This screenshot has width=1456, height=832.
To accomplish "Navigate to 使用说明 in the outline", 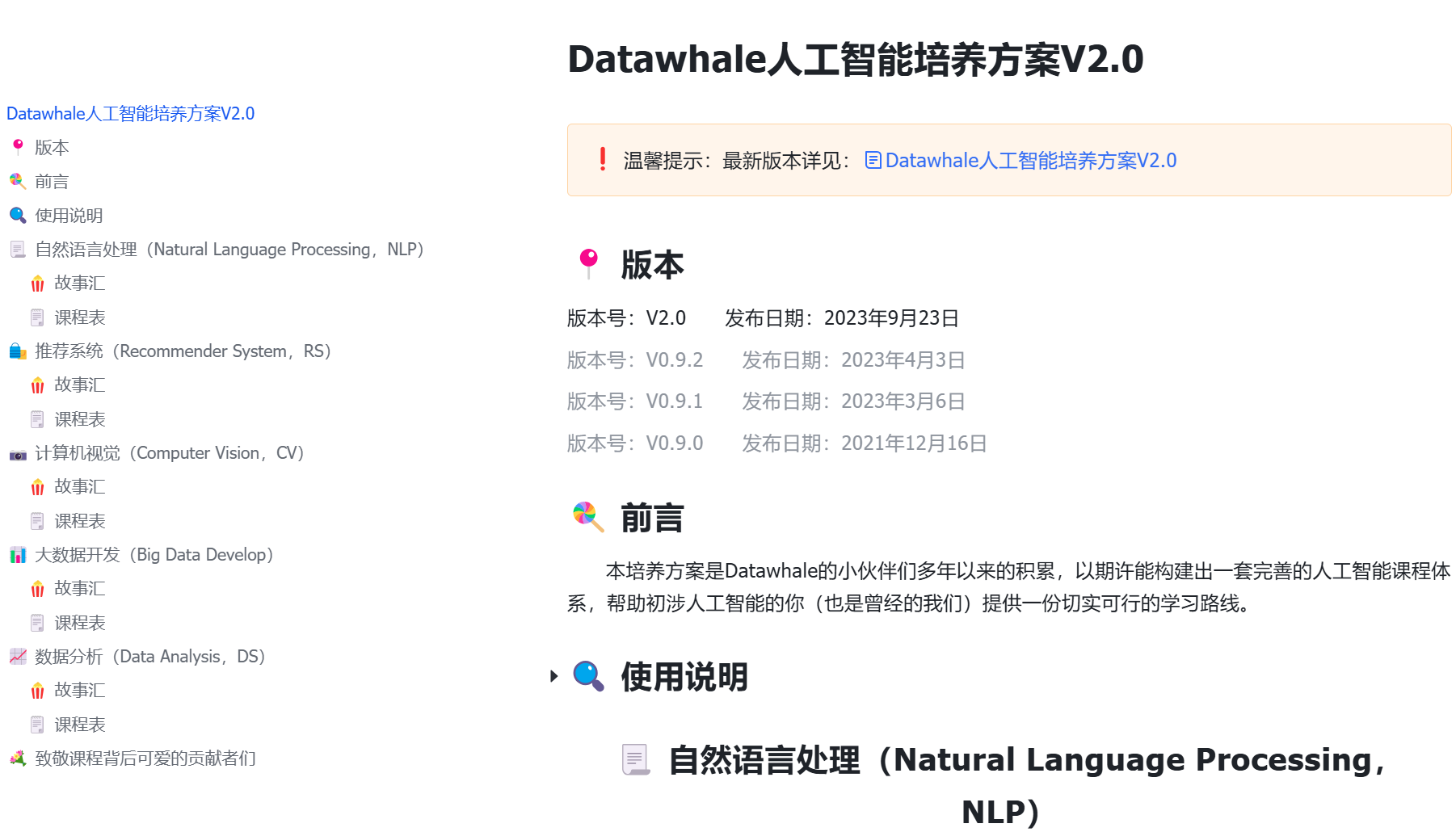I will pyautogui.click(x=69, y=216).
